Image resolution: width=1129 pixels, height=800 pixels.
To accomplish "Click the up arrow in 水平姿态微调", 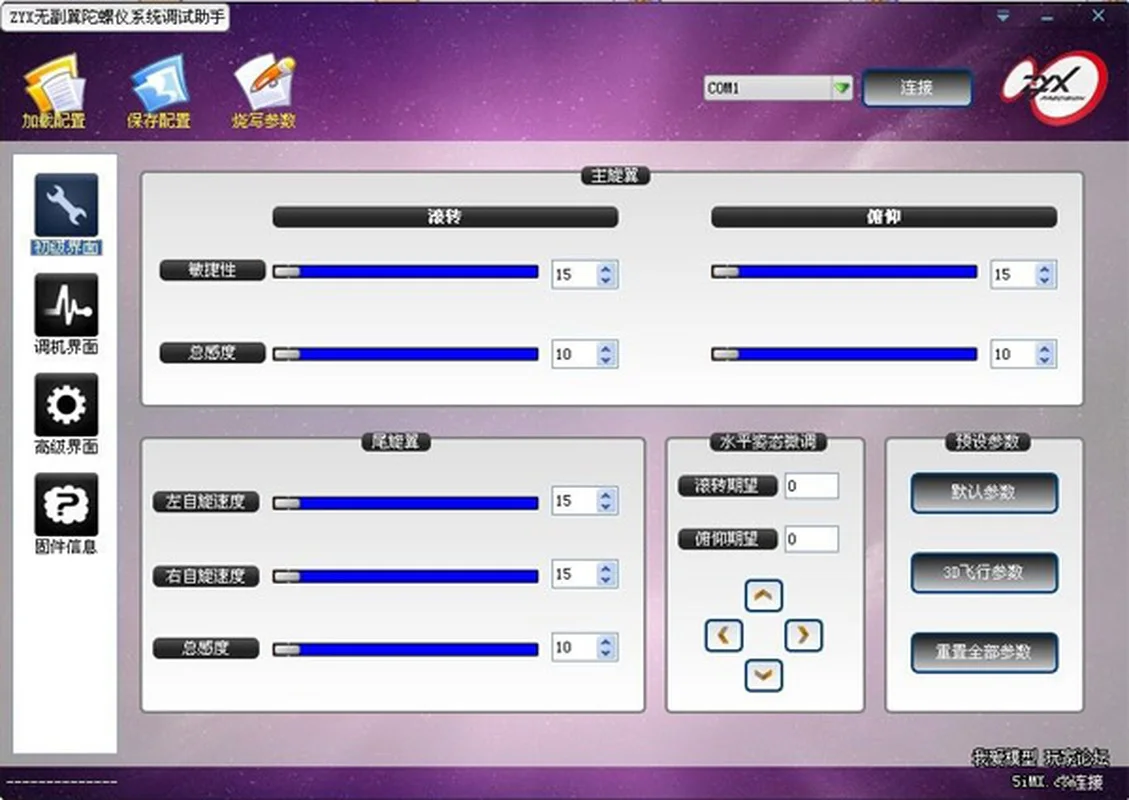I will tap(763, 595).
